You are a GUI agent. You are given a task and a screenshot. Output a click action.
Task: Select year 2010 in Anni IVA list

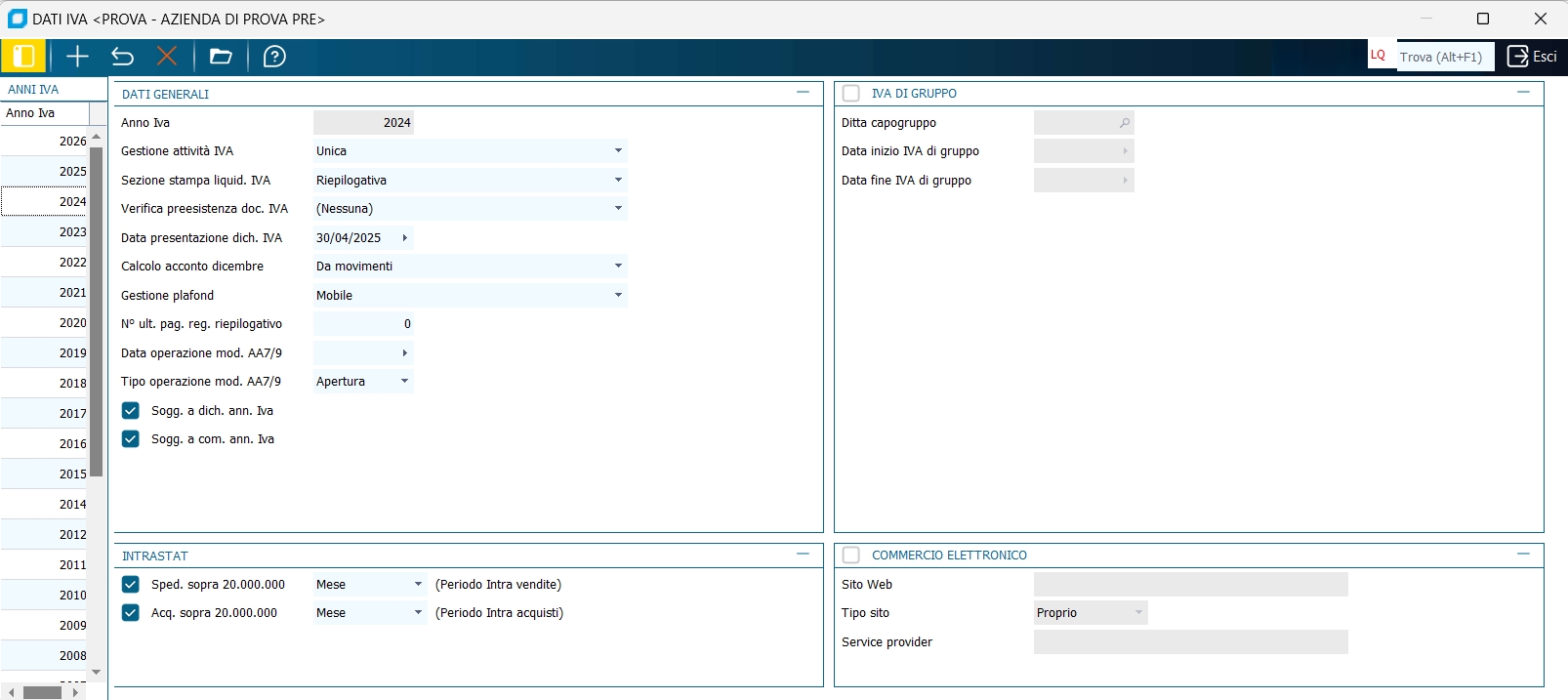click(45, 596)
